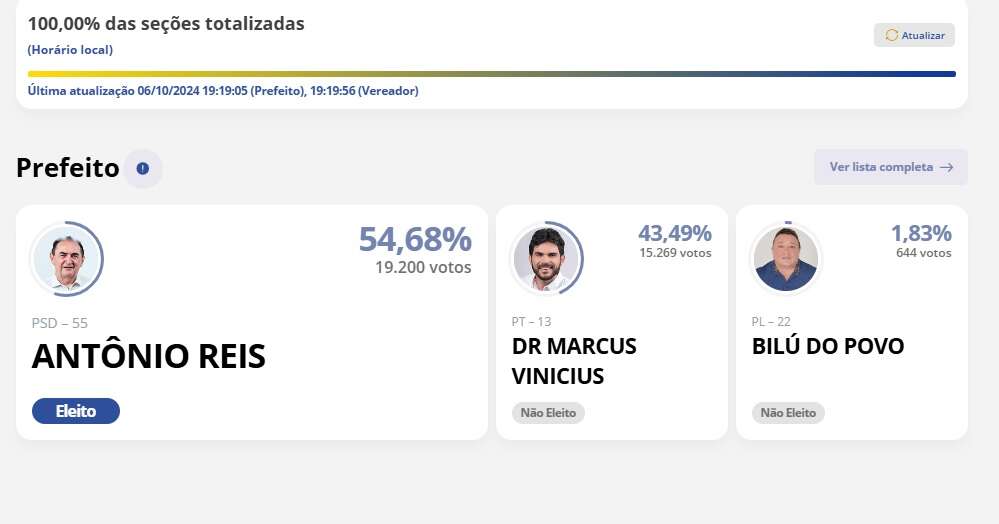
Task: Click the sections totalized progress bar
Action: pyautogui.click(x=491, y=74)
